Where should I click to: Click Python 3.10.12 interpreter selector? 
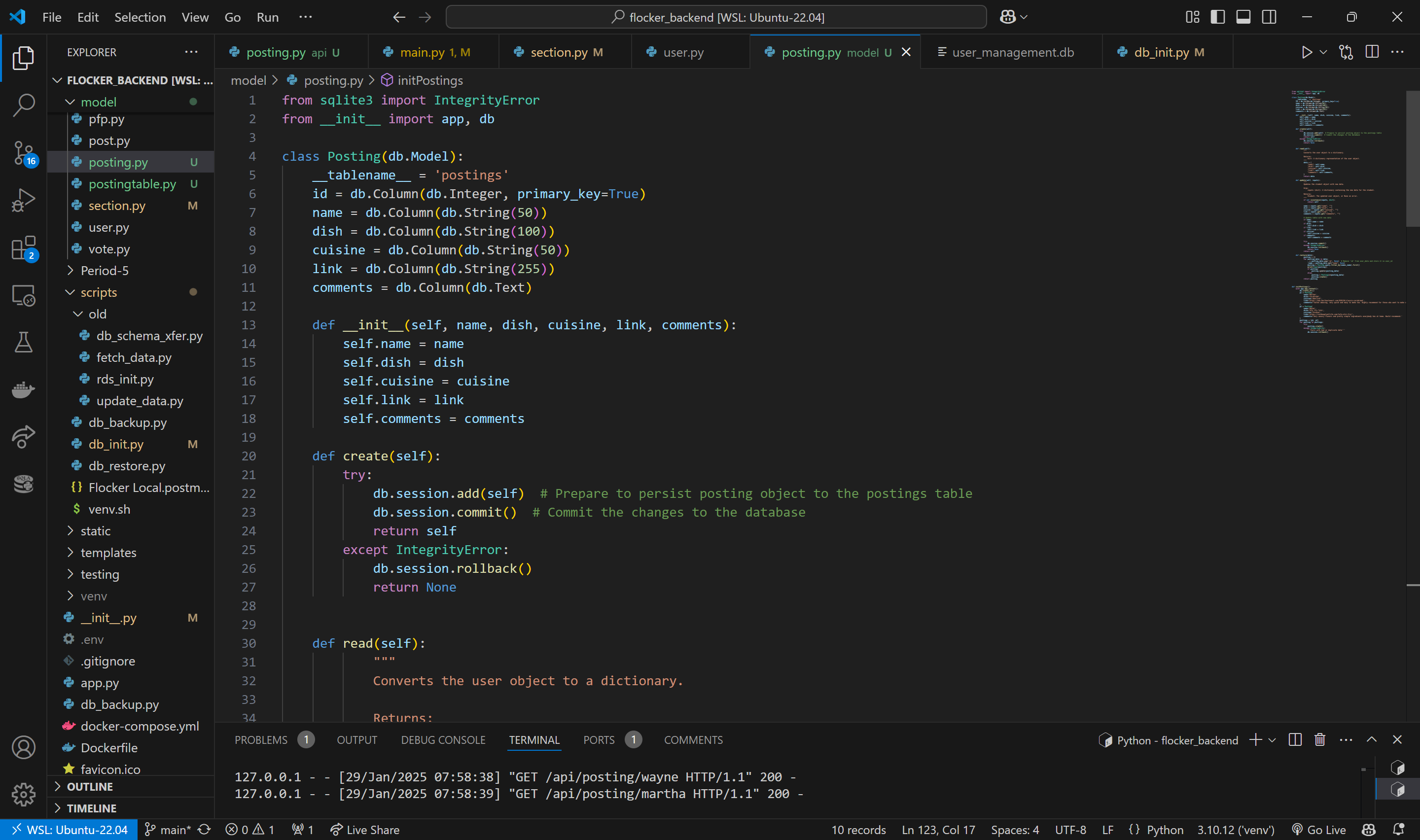point(1236,830)
